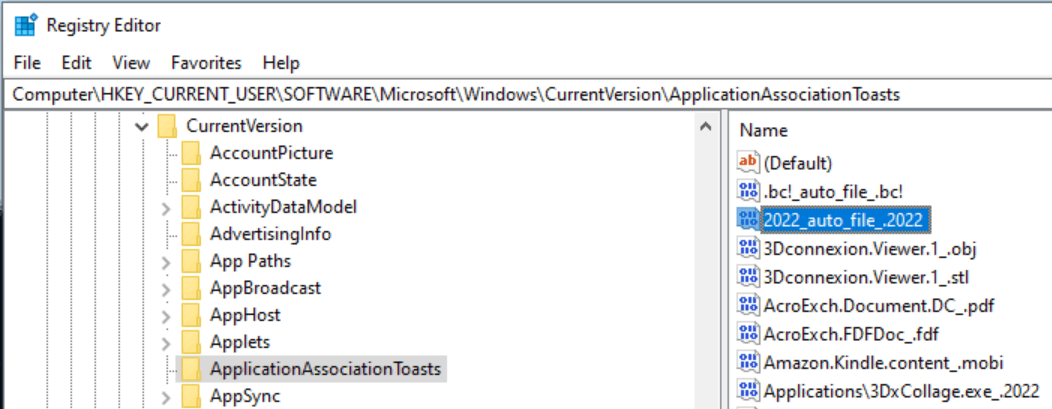The height and width of the screenshot is (409, 1052).
Task: Select the AppBroadcast folder icon
Action: 191,288
